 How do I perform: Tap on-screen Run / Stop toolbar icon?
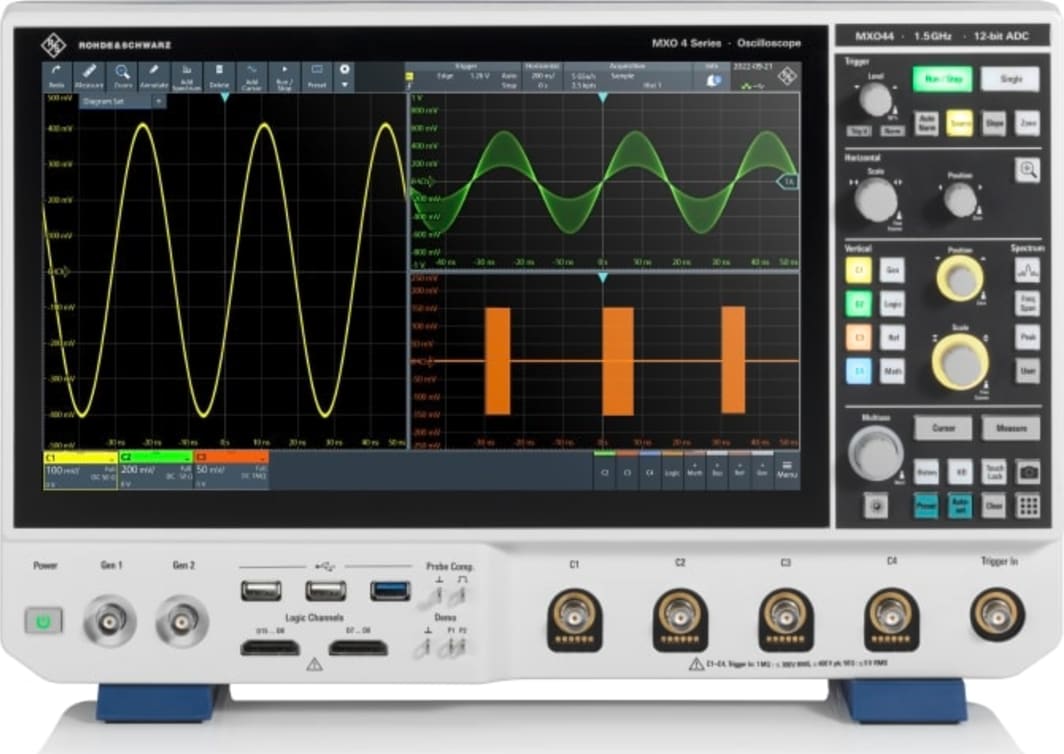pyautogui.click(x=284, y=76)
